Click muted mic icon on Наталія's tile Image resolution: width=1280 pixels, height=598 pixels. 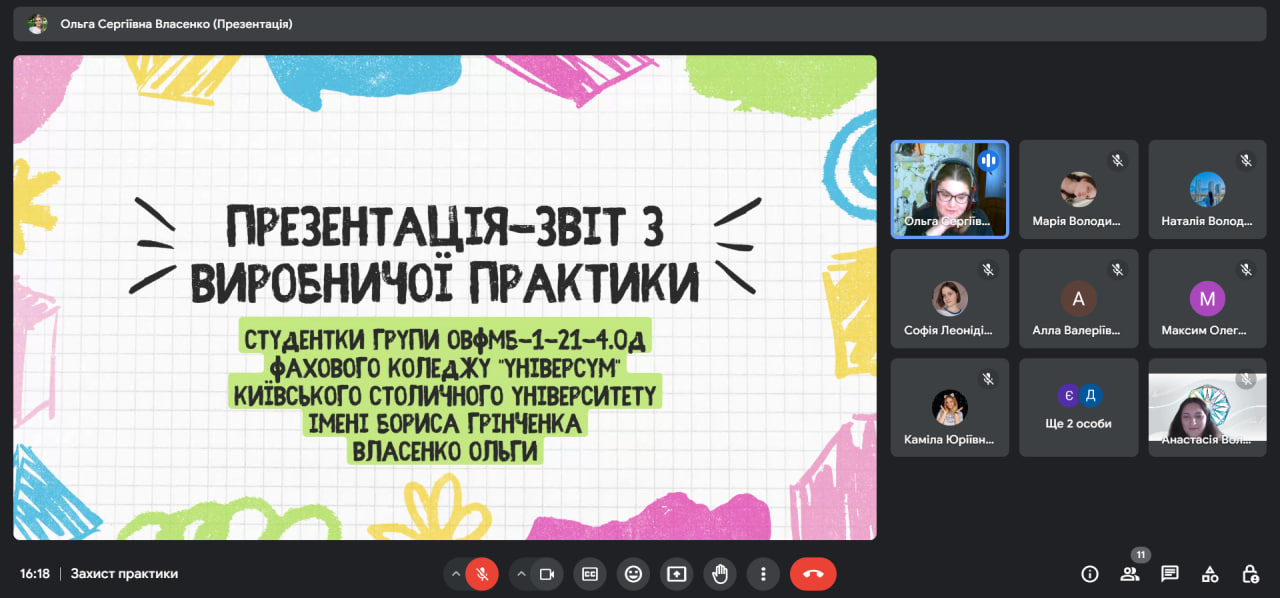[1246, 160]
